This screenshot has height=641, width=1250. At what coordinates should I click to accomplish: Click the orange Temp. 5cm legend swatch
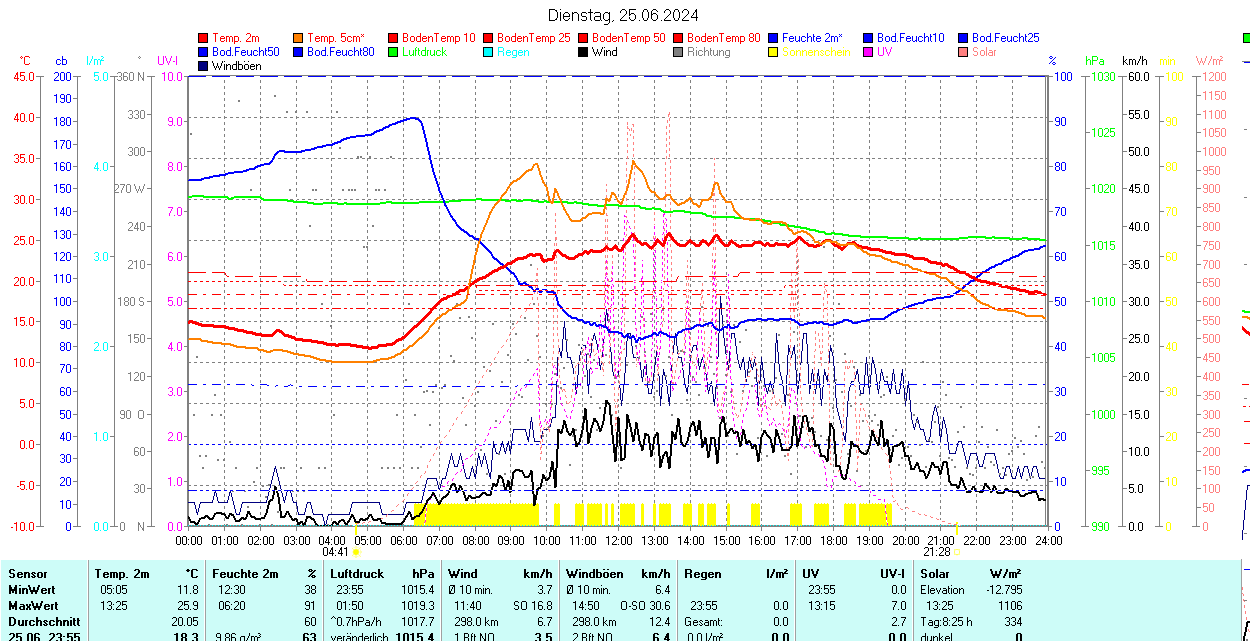click(x=298, y=38)
